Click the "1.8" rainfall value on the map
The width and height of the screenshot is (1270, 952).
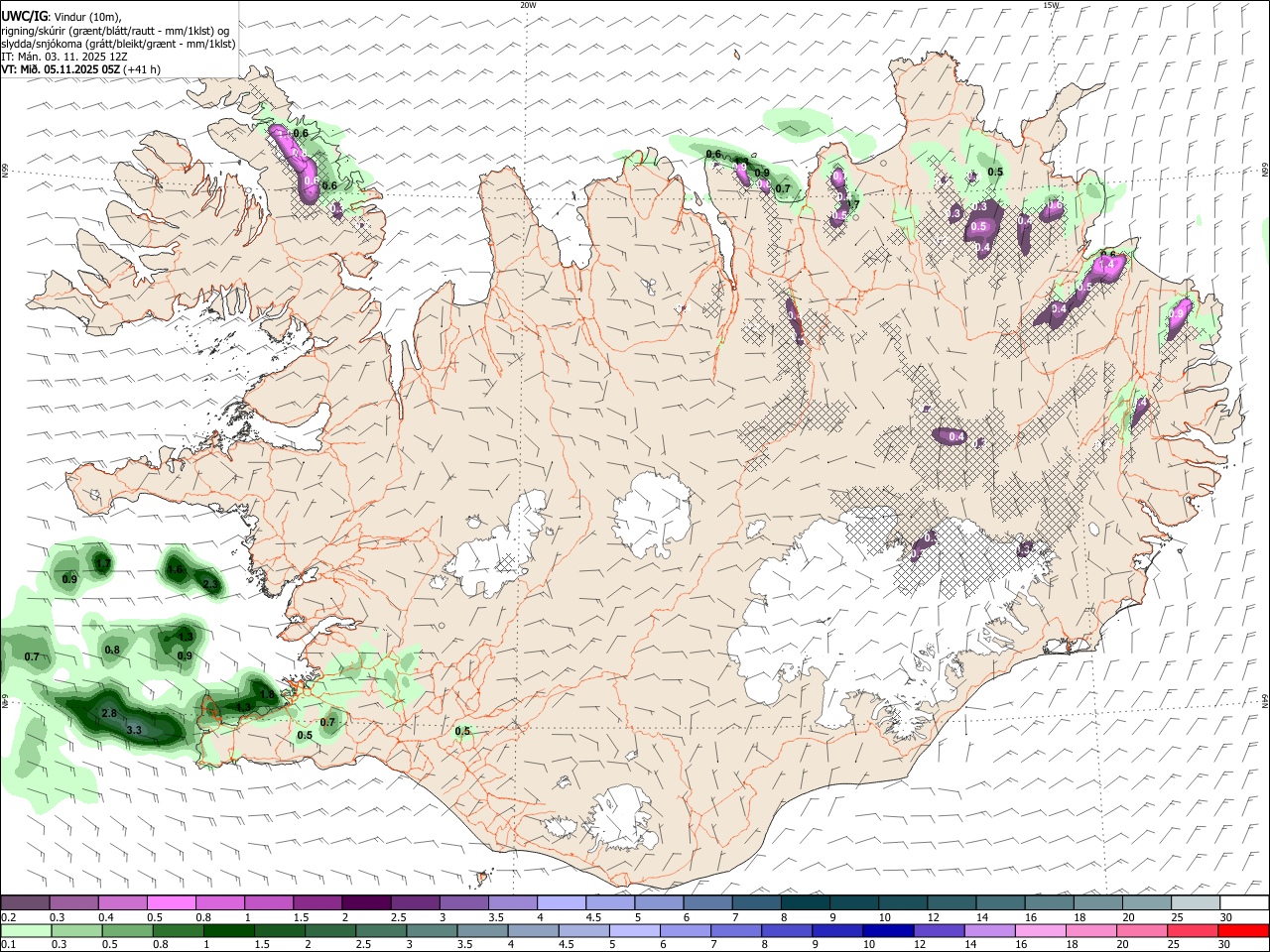(x=266, y=695)
